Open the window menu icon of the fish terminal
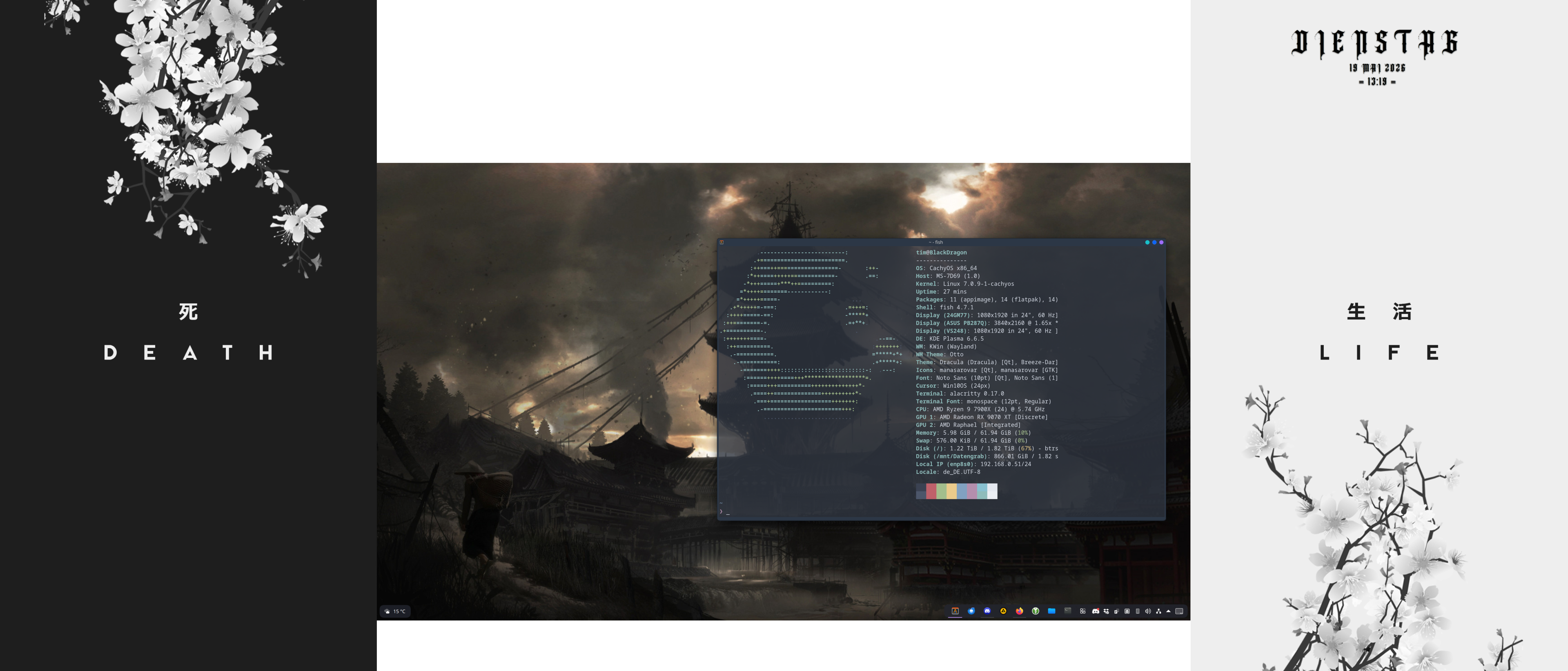1568x671 pixels. click(722, 242)
